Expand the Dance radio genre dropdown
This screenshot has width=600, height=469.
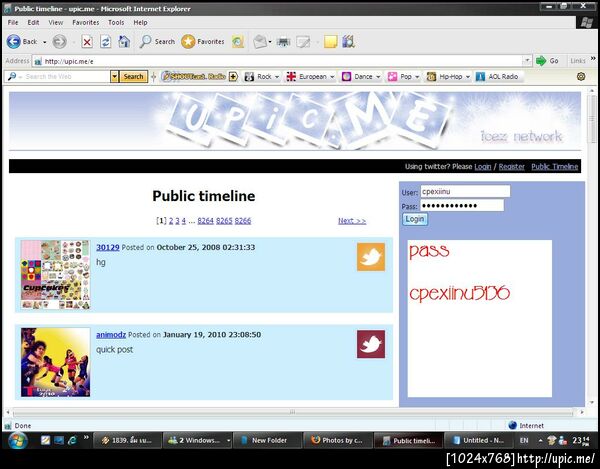tap(378, 77)
